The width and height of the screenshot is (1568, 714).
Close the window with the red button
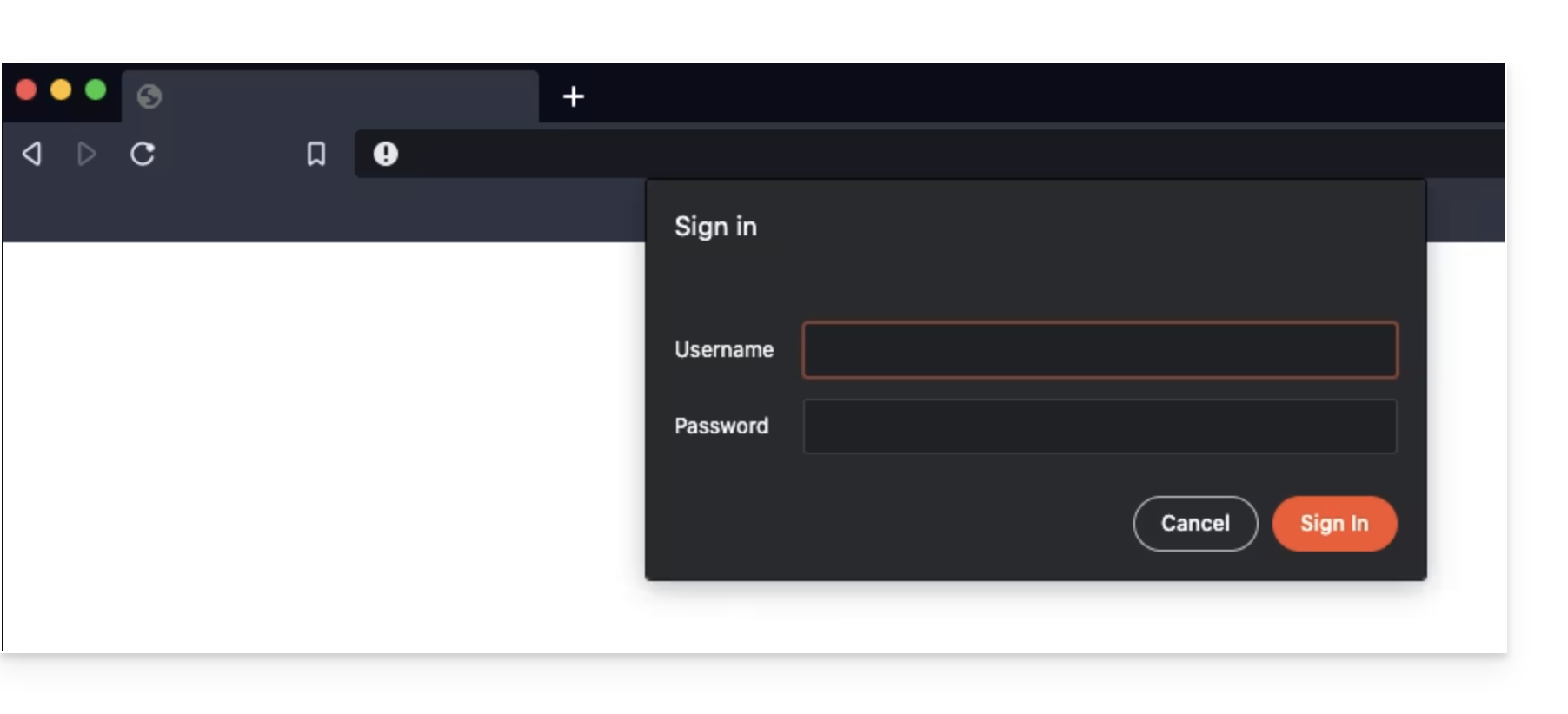(26, 89)
